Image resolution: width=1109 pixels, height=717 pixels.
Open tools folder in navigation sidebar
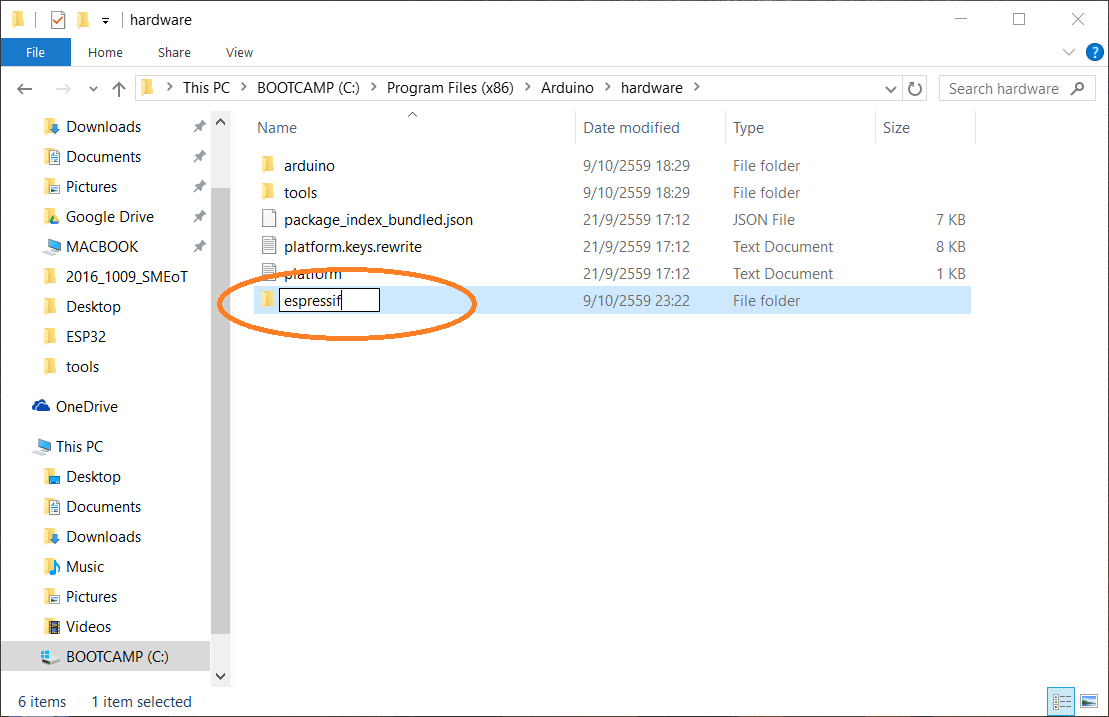[x=82, y=367]
